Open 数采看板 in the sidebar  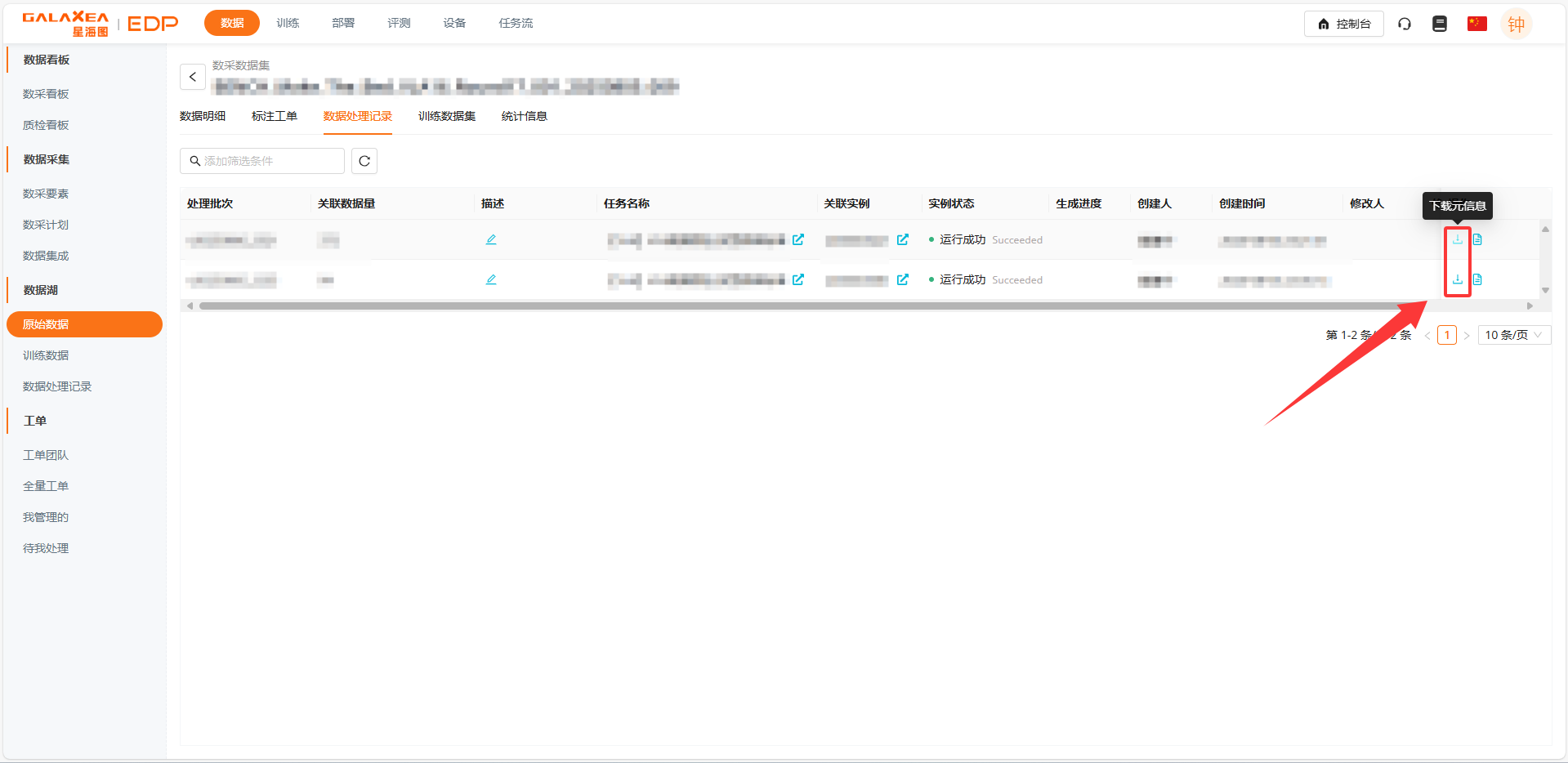(x=46, y=94)
